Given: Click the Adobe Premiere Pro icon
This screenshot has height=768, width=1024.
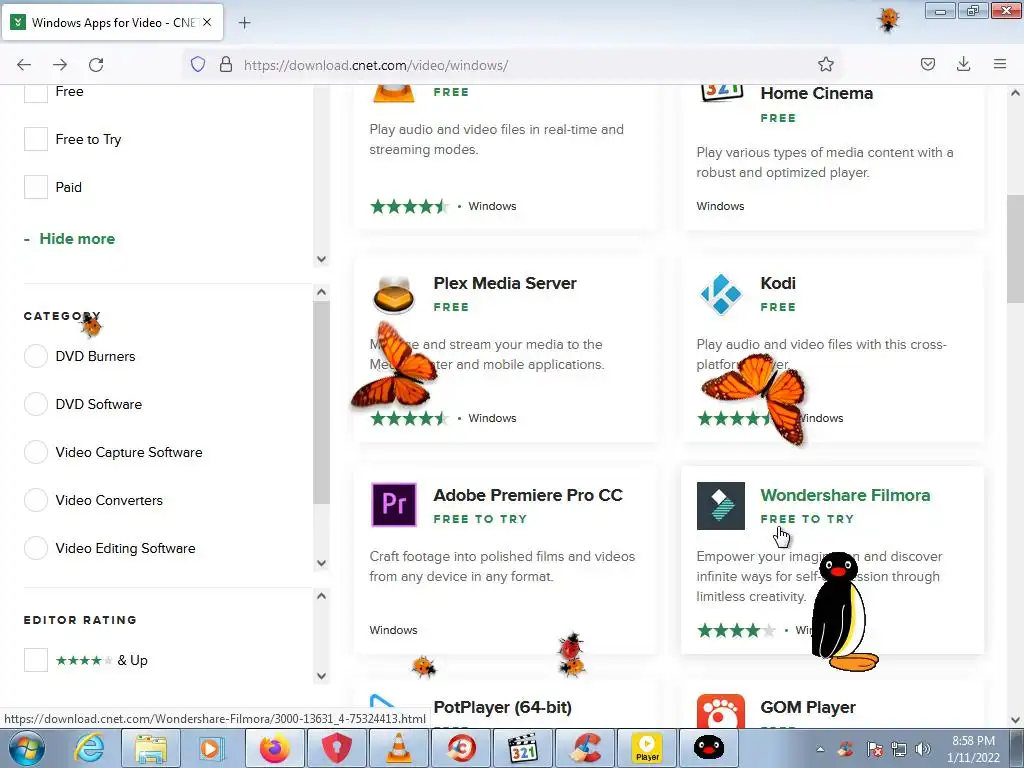Looking at the screenshot, I should point(394,505).
